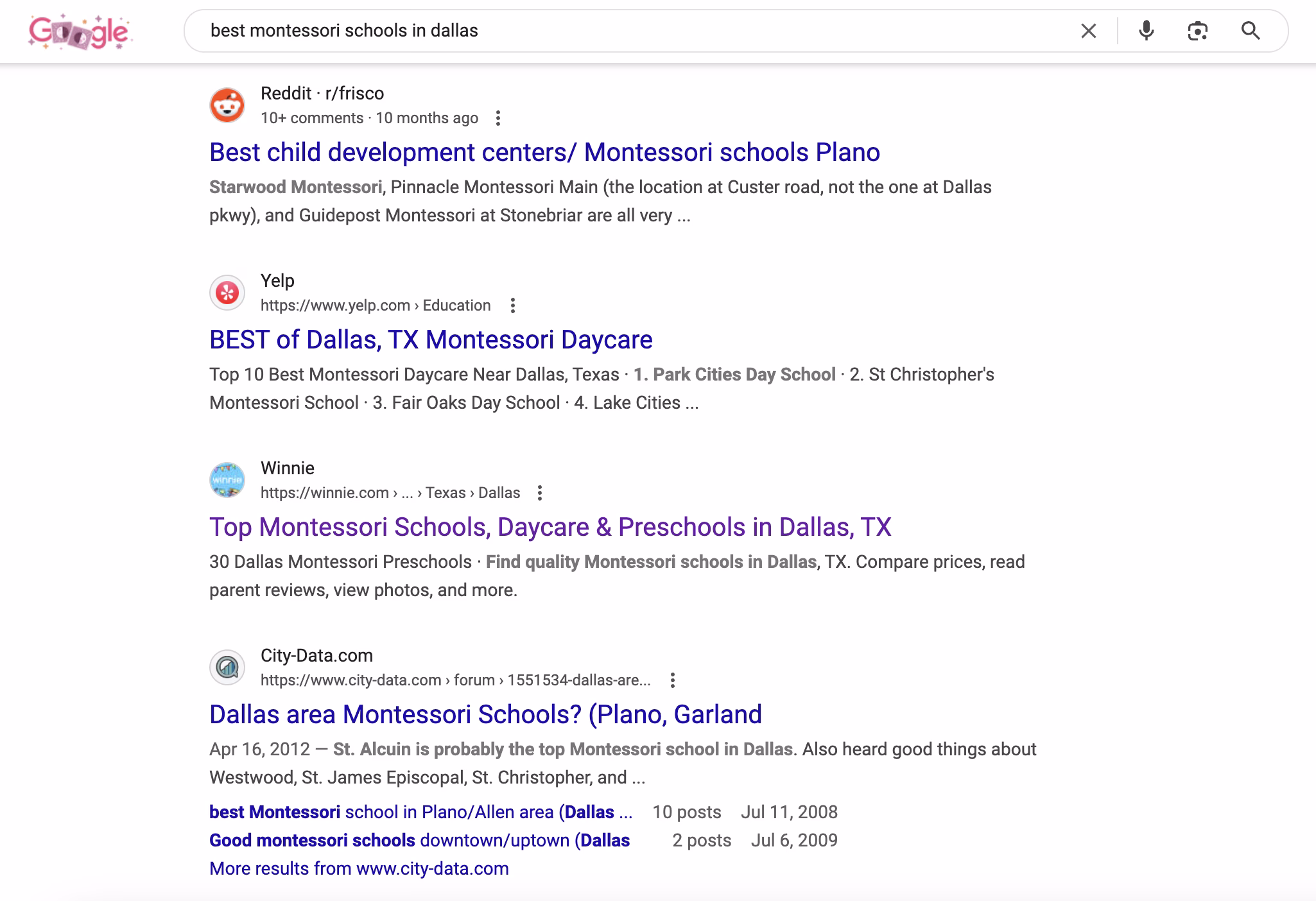
Task: Click '10+ comments · 10 months ago' text
Action: pyautogui.click(x=369, y=118)
